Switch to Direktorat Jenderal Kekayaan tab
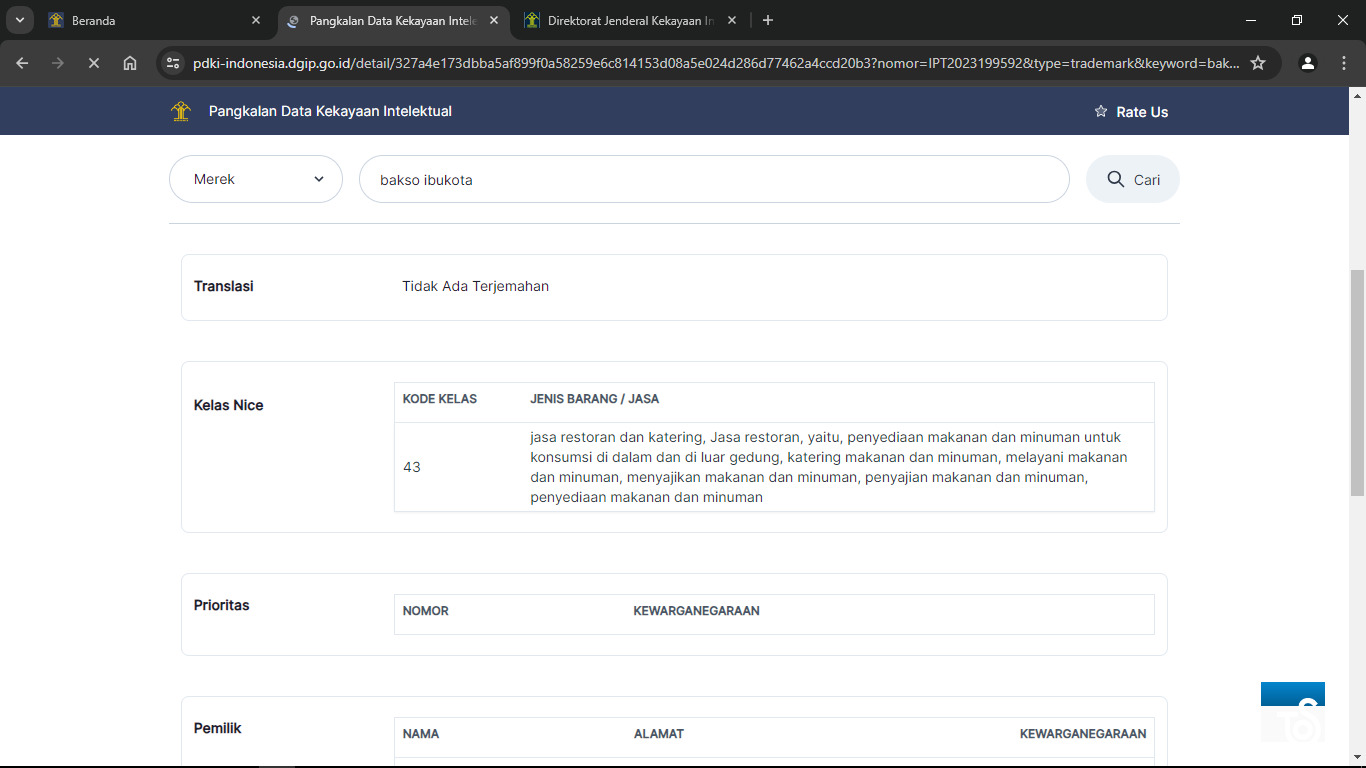The image size is (1366, 768). click(631, 20)
